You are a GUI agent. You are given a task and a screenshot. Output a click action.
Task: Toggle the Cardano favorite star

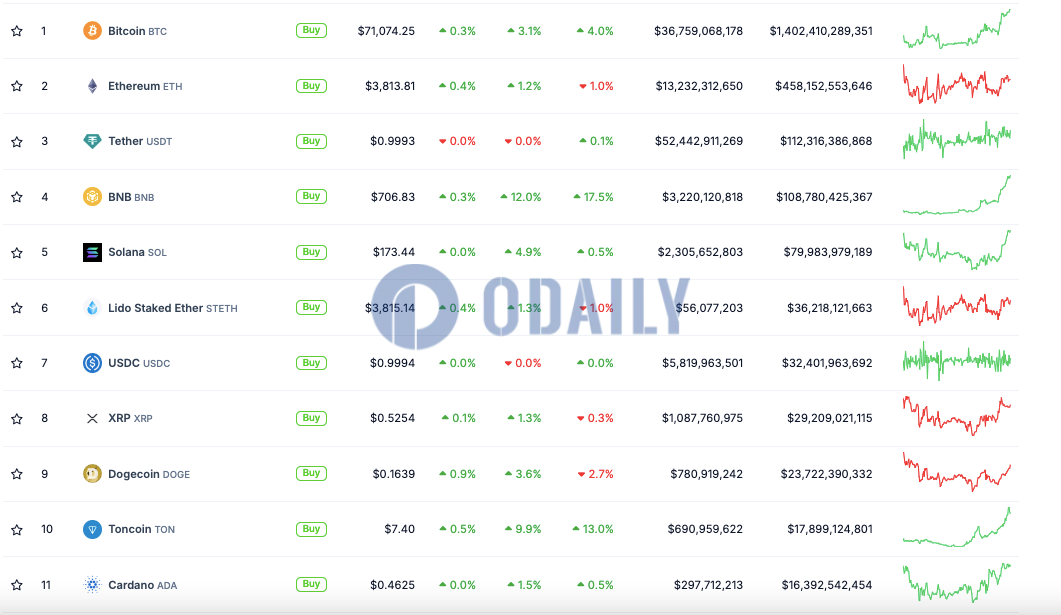tap(17, 585)
